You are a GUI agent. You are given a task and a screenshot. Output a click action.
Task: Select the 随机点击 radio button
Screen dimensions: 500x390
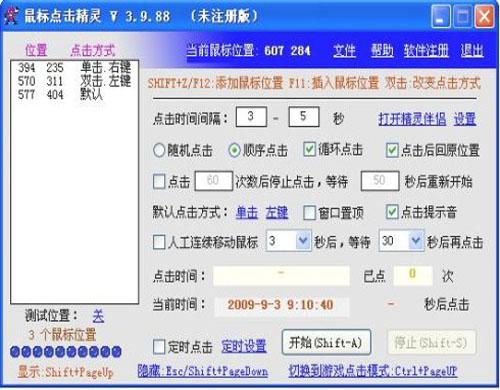coord(159,150)
